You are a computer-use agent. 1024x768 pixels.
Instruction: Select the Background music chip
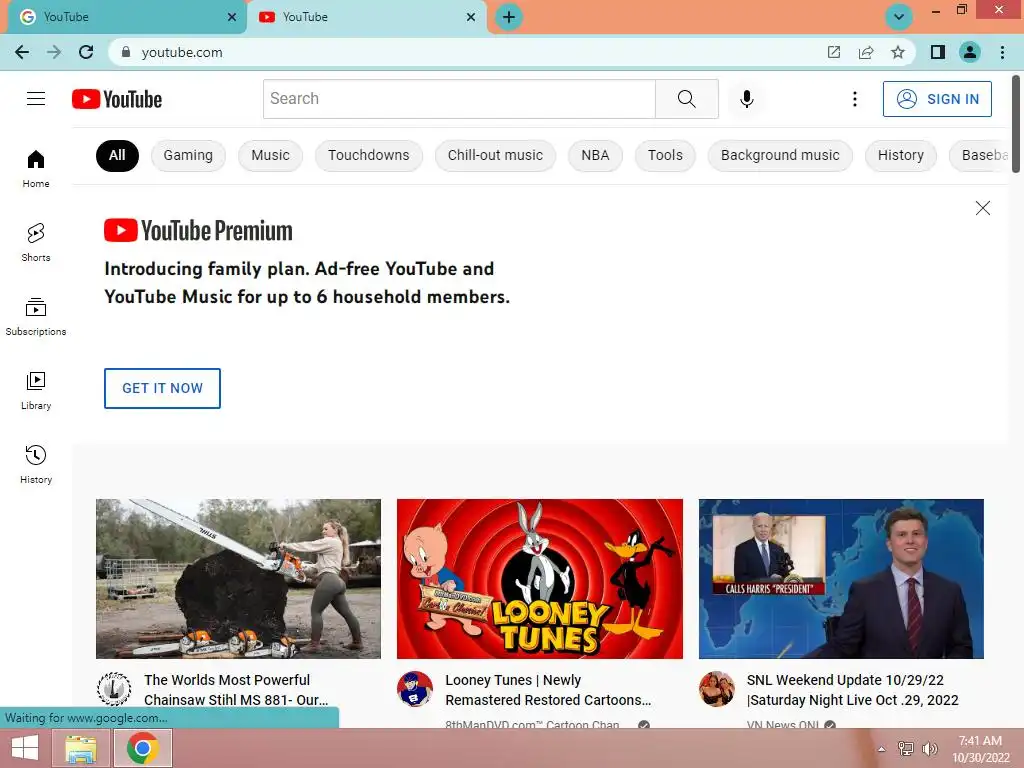click(780, 155)
